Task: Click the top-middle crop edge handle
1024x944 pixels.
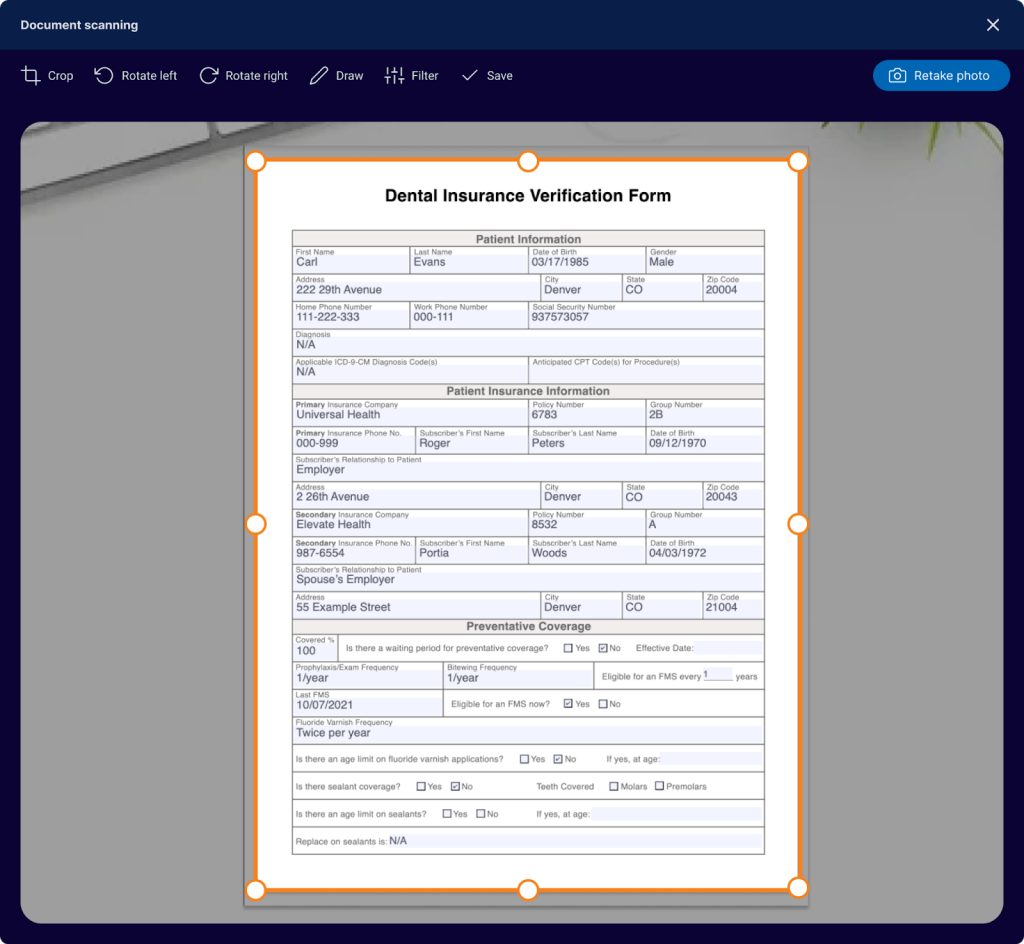Action: (528, 162)
